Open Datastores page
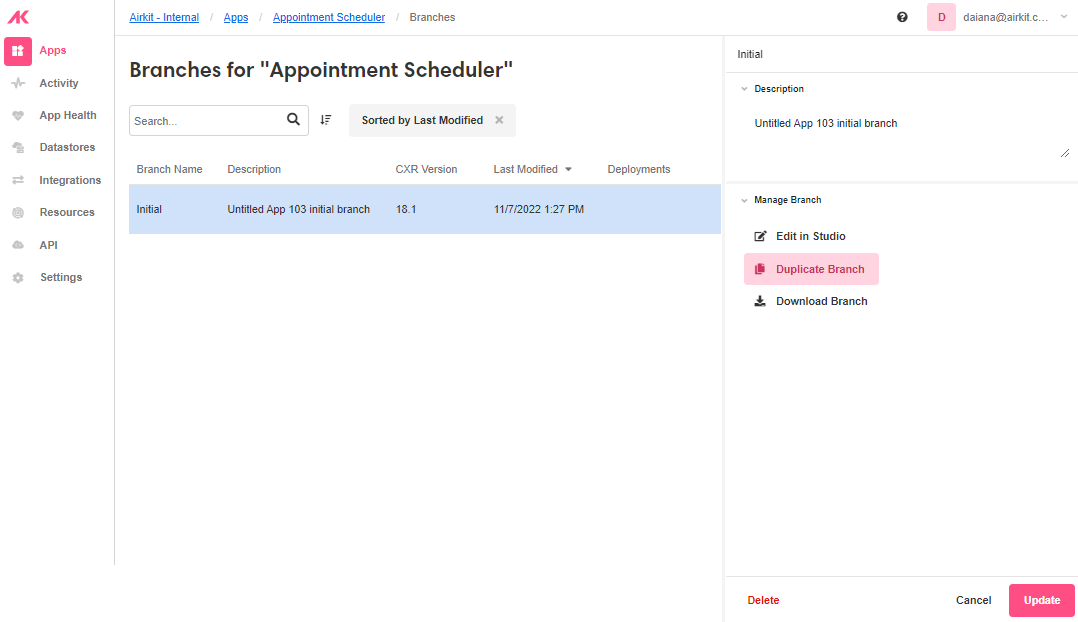1078x622 pixels. [67, 147]
